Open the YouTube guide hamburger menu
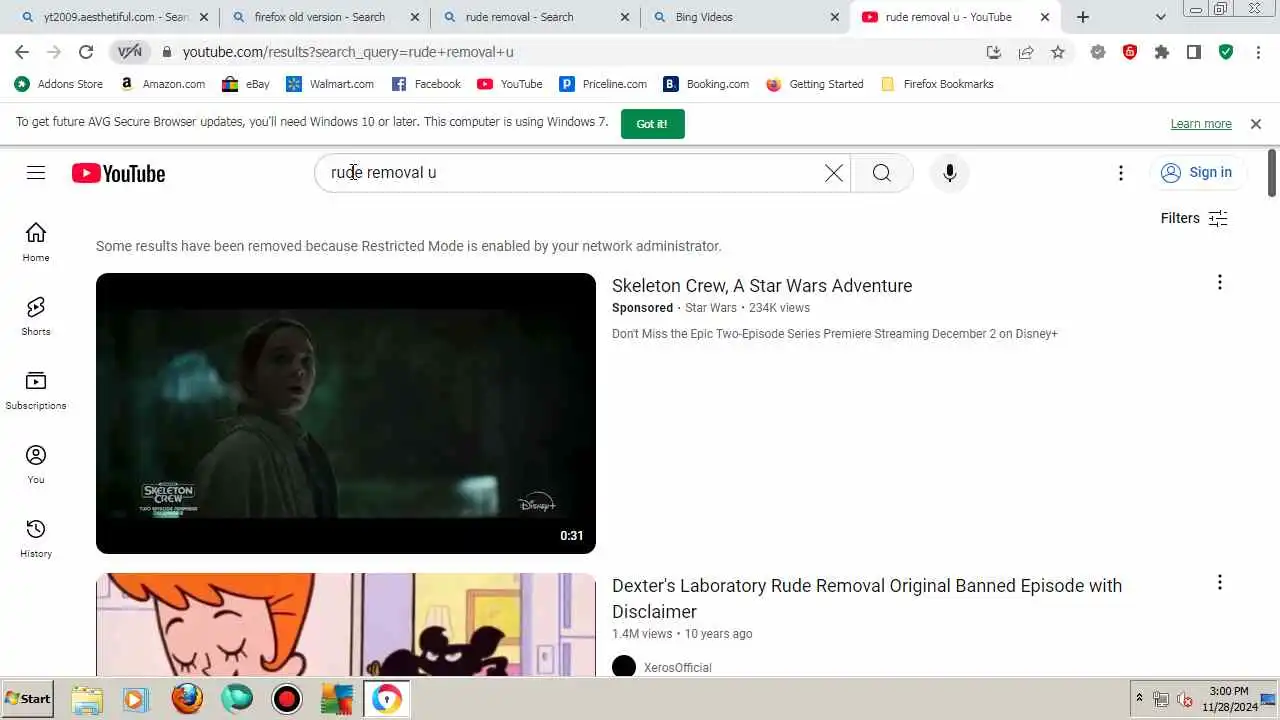This screenshot has height=720, width=1280. click(x=36, y=173)
